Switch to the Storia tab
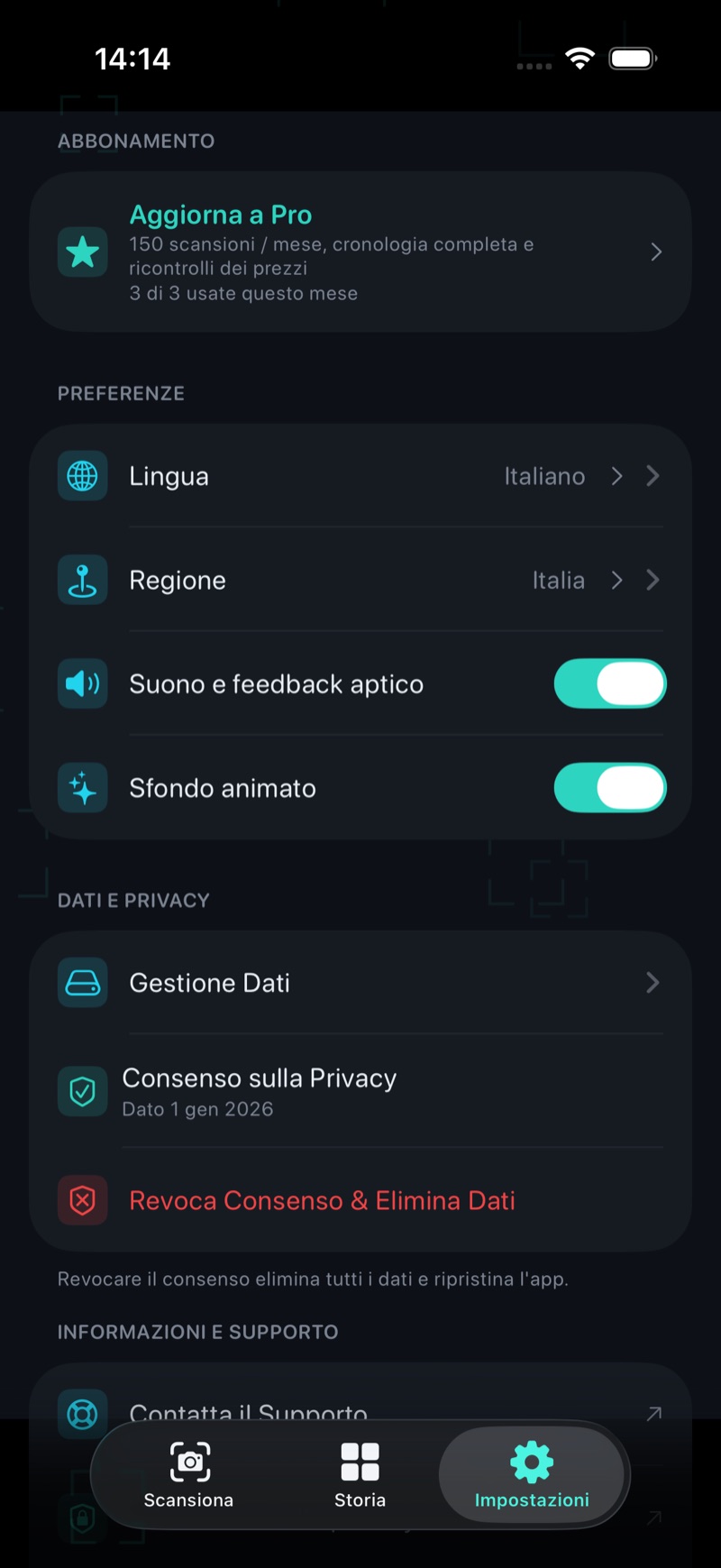The image size is (721, 1568). (x=360, y=1474)
